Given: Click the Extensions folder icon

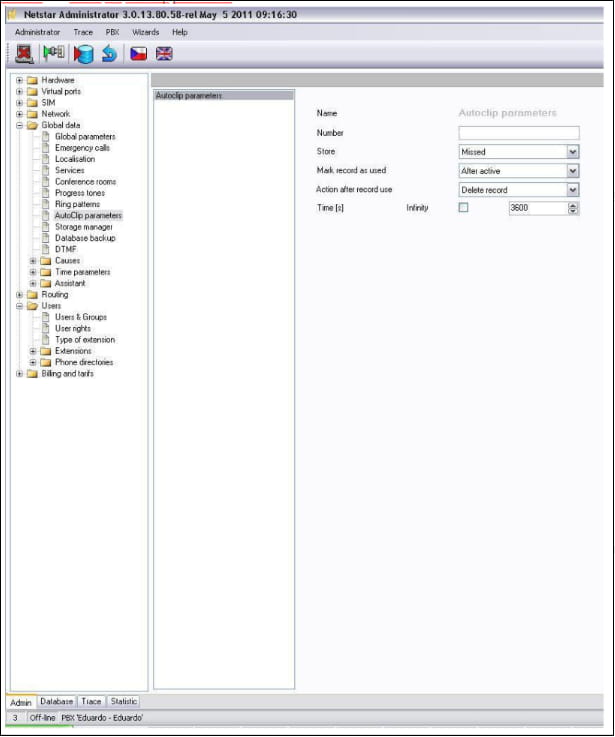Looking at the screenshot, I should 46,351.
